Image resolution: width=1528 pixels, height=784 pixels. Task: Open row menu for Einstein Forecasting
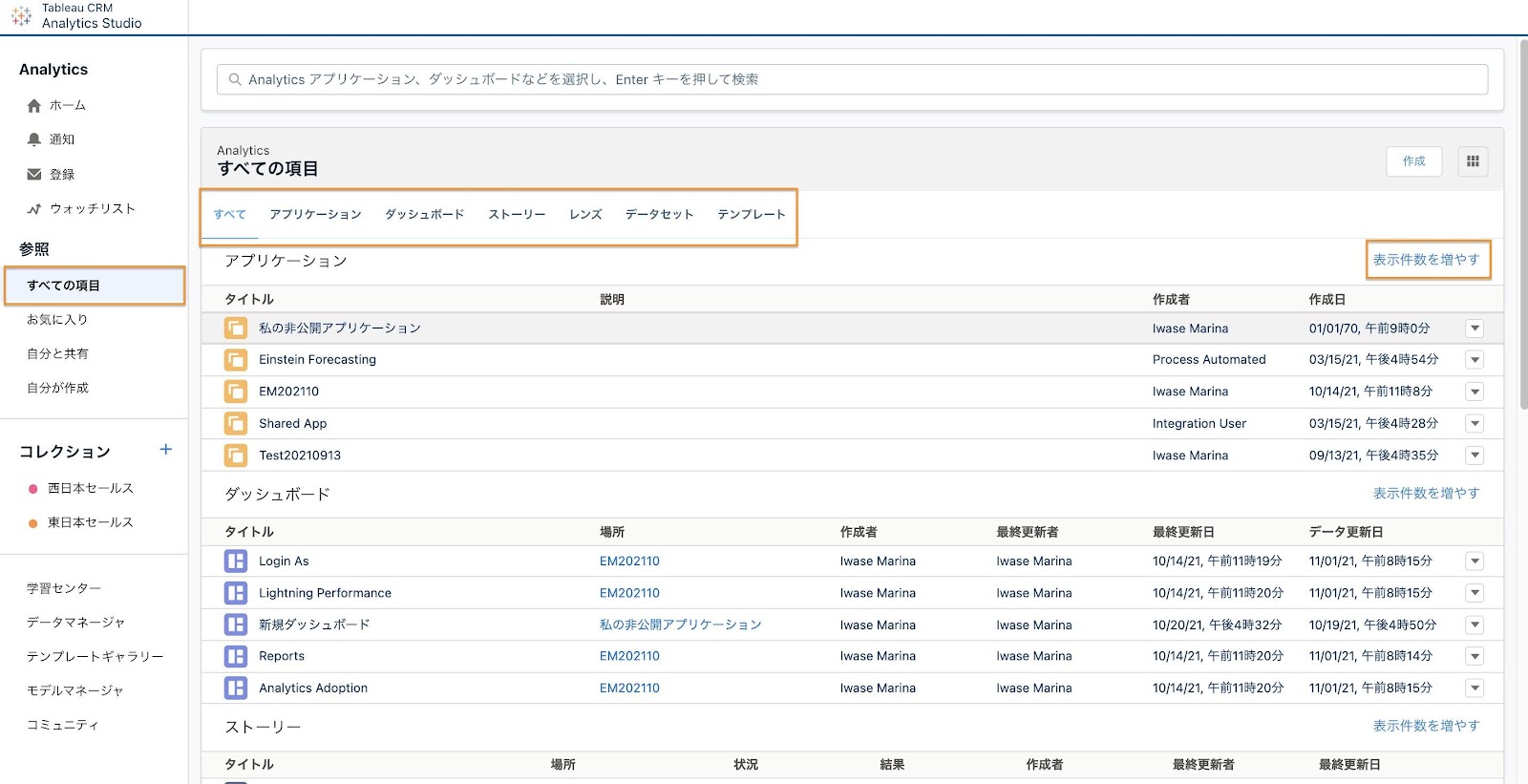tap(1475, 360)
